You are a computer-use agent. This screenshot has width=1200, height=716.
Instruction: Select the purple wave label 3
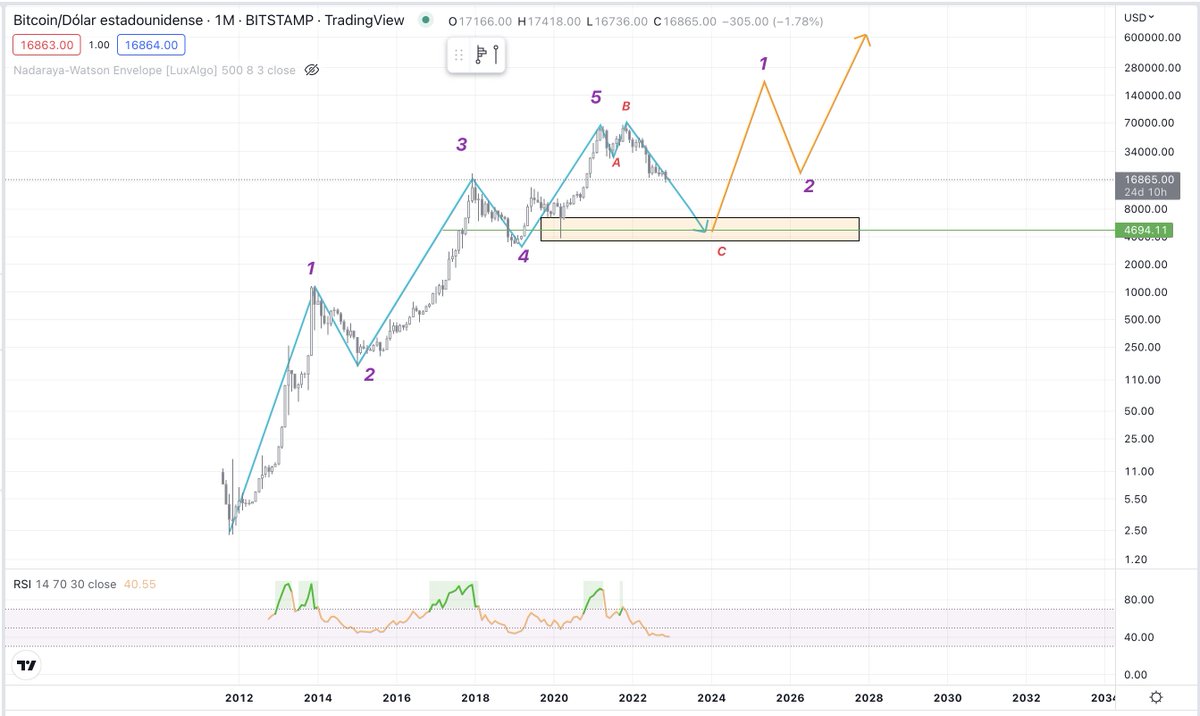(461, 144)
